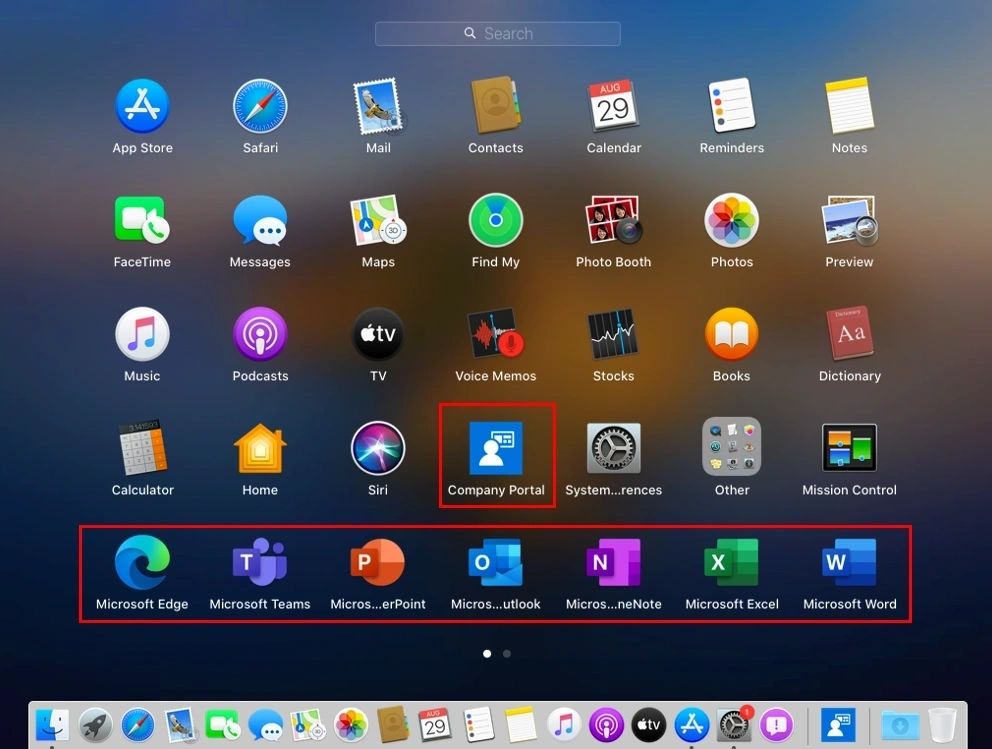Launch Safari from Launchpad grid
Screen dimensions: 992x749
click(260, 106)
